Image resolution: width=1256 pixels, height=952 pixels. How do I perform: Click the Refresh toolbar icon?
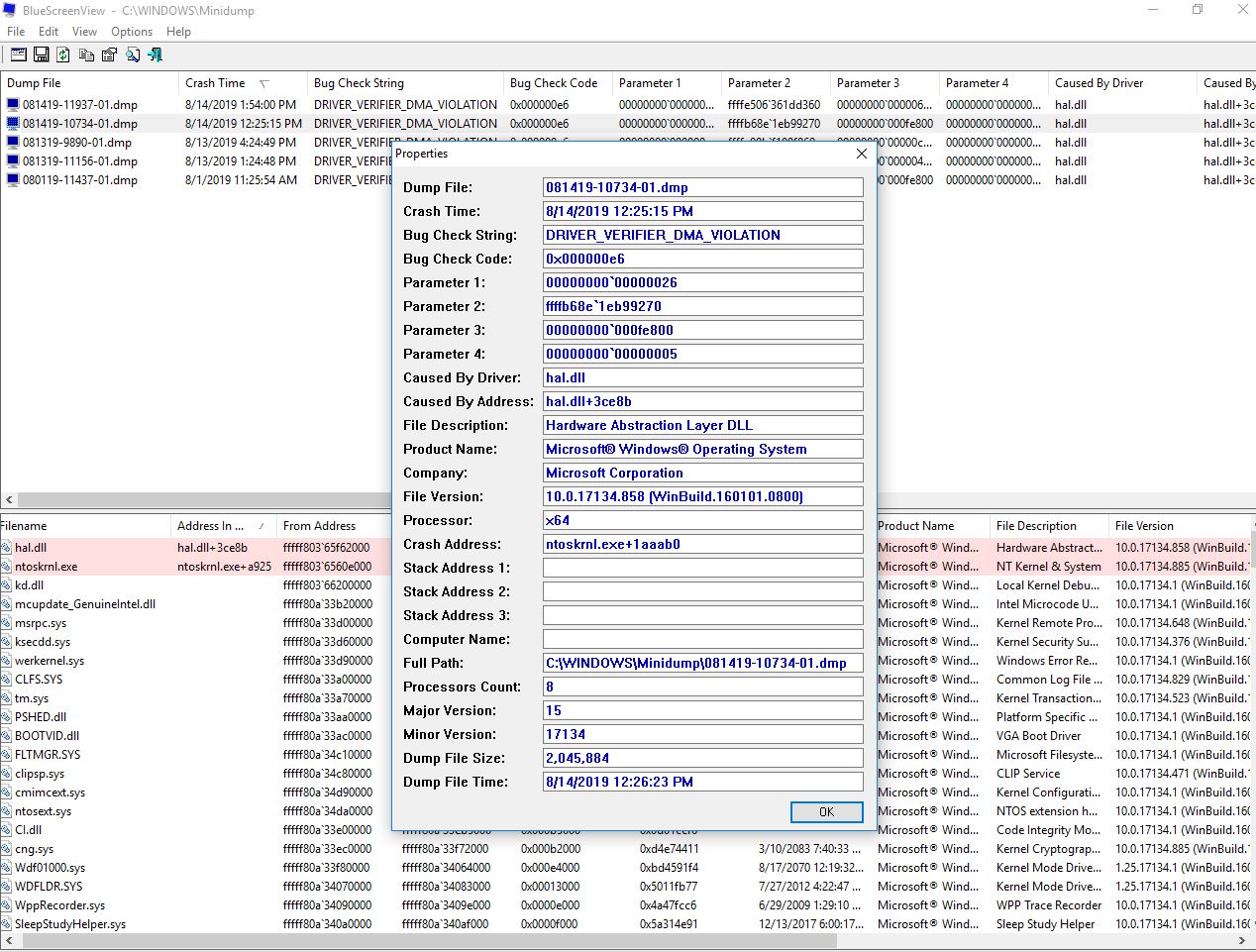click(x=63, y=55)
